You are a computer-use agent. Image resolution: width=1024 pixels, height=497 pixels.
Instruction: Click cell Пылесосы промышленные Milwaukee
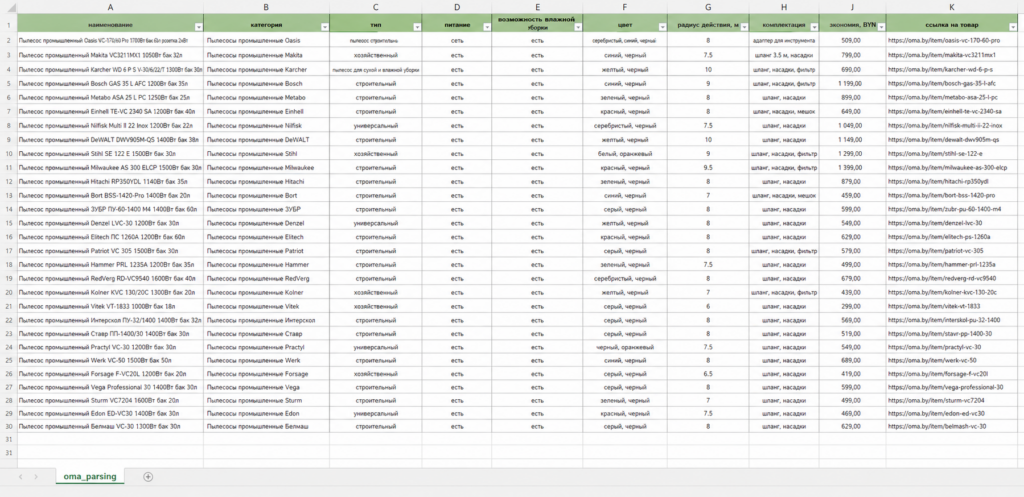266,167
